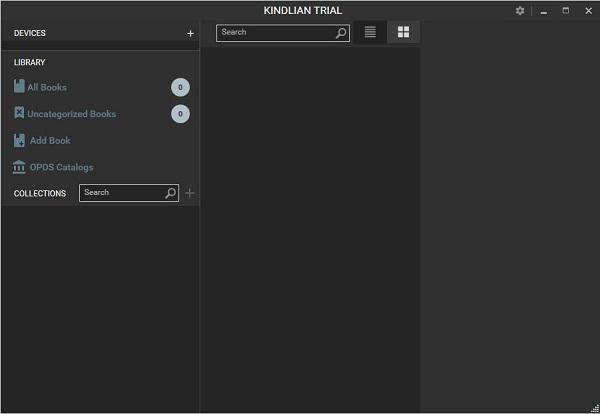Open settings gear icon in title bar
This screenshot has width=600, height=414.
520,11
